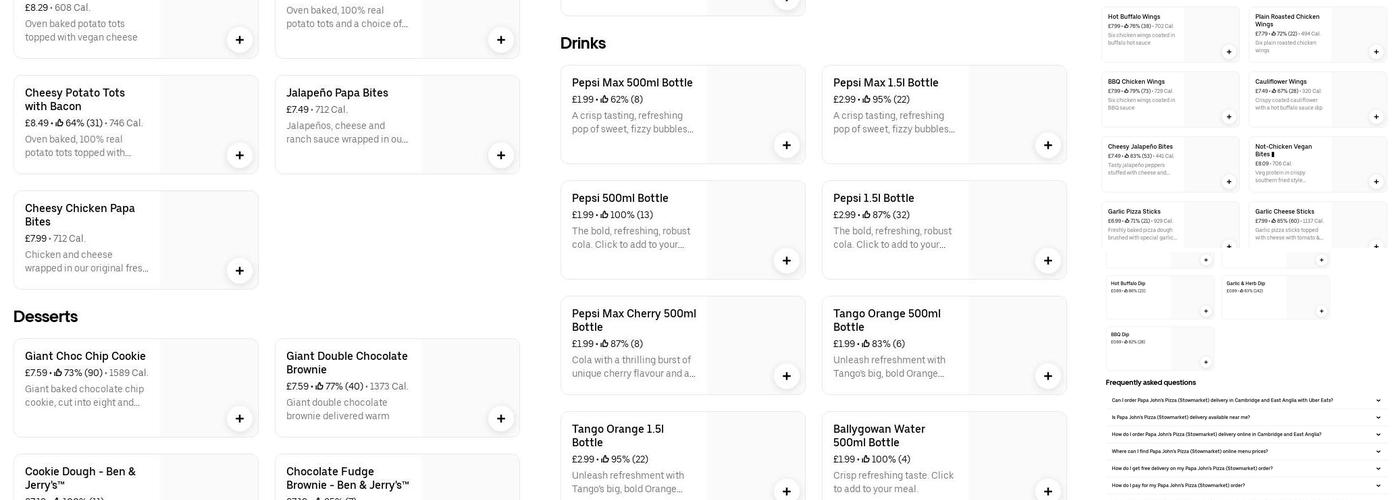The width and height of the screenshot is (1400, 500).
Task: Add Cheesy Chicken Papa Bites to order
Action: [x=239, y=271]
